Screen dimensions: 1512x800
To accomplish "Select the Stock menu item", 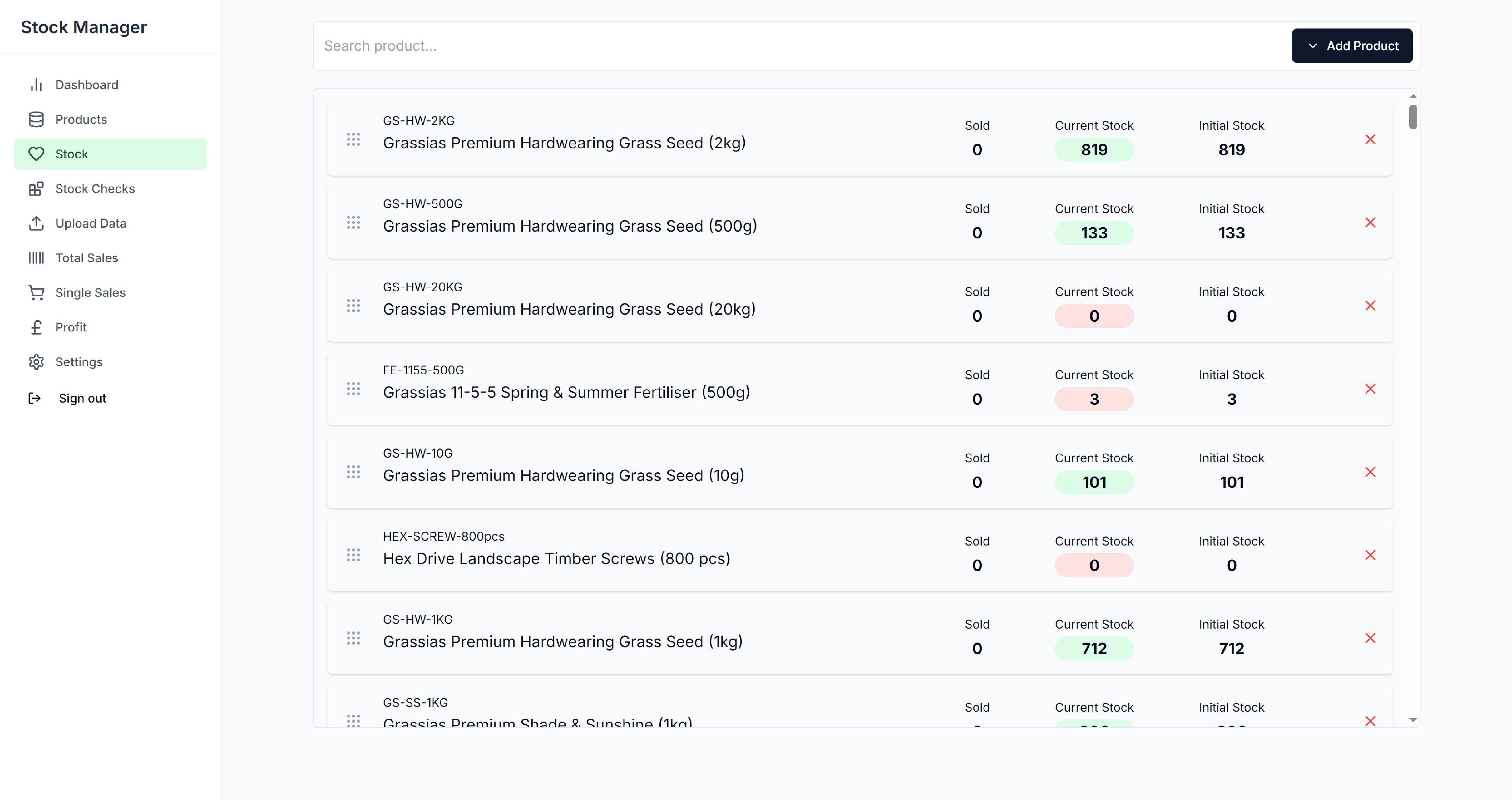I will coord(110,154).
